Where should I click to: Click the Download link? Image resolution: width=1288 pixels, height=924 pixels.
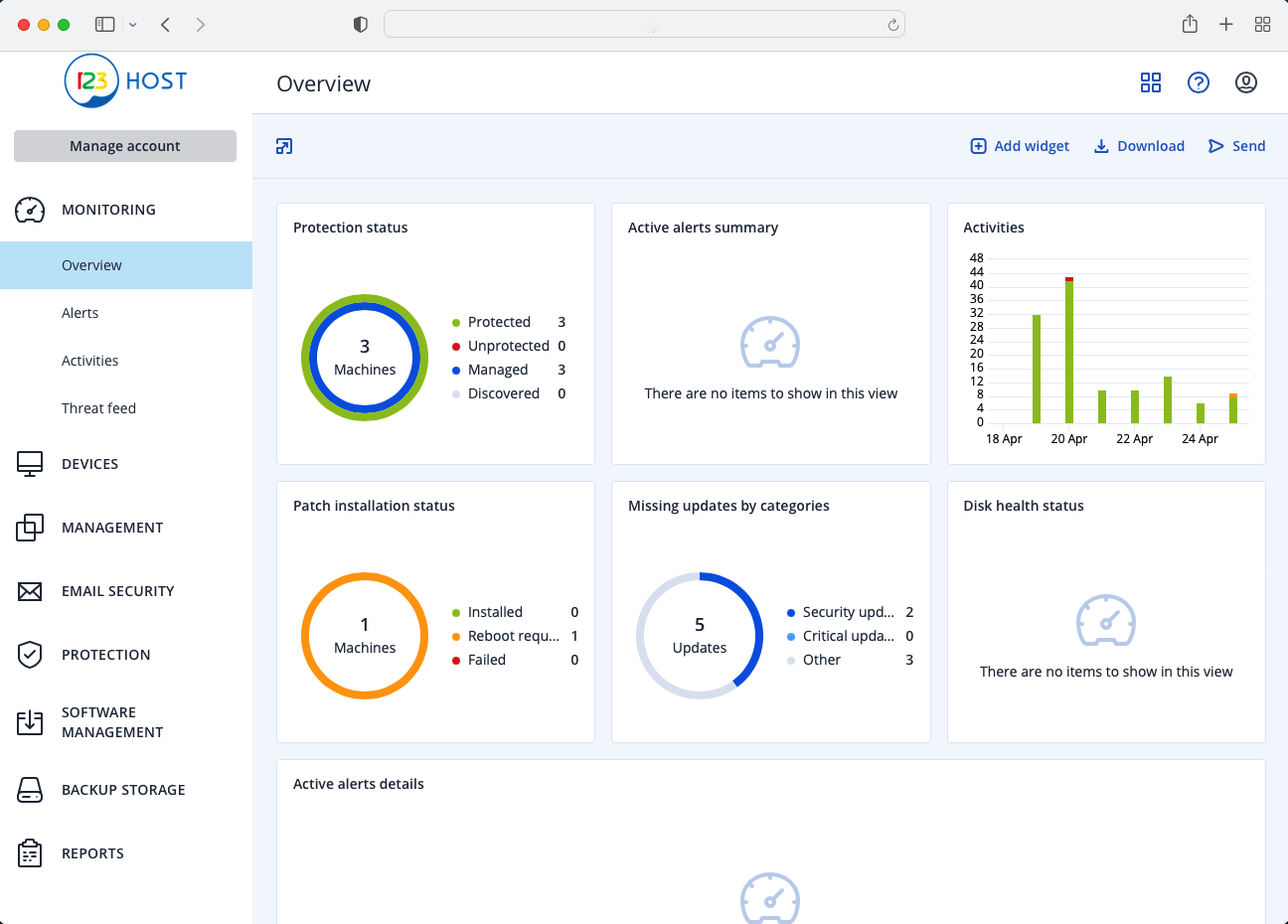tap(1139, 146)
